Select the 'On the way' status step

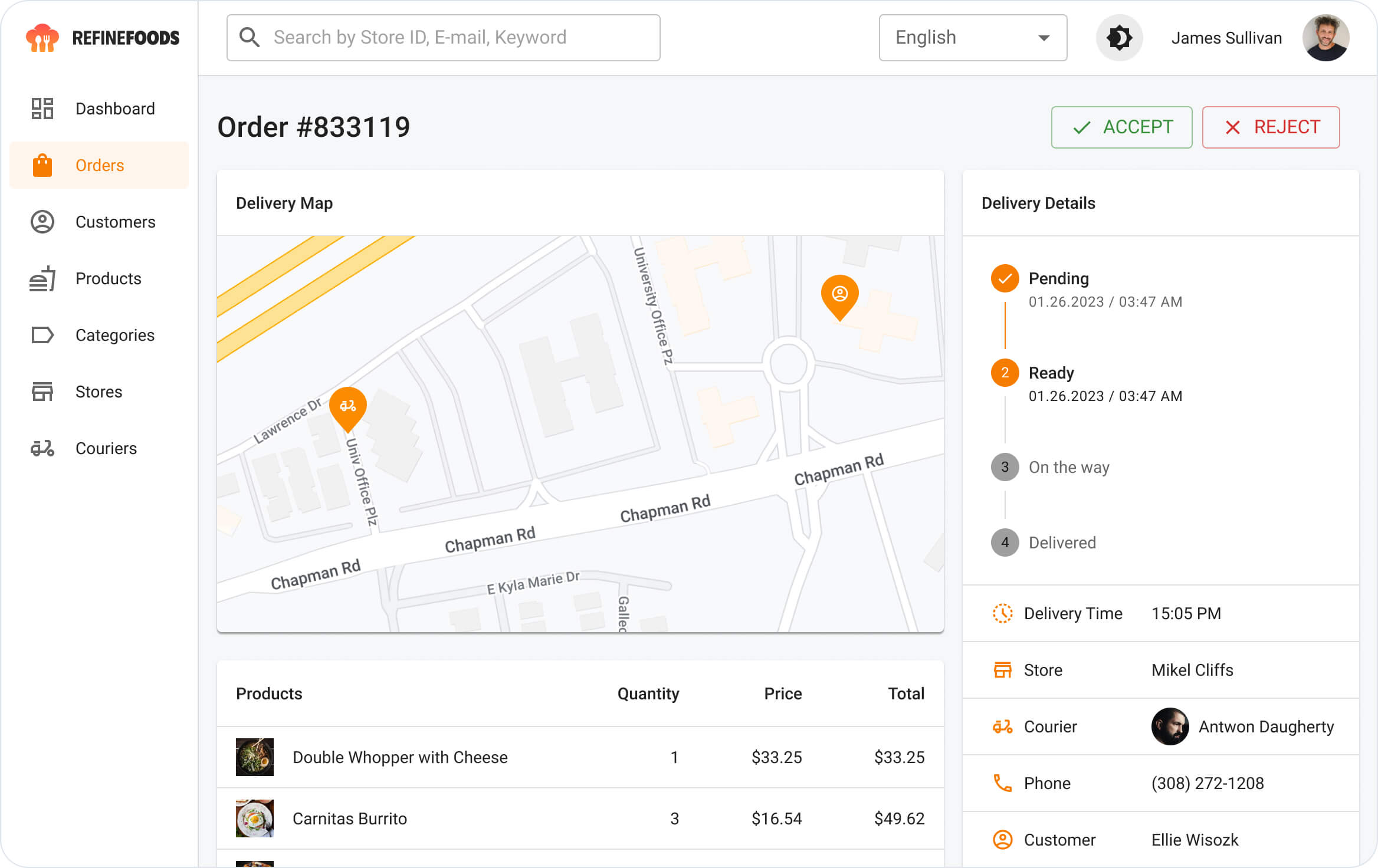tap(1004, 467)
